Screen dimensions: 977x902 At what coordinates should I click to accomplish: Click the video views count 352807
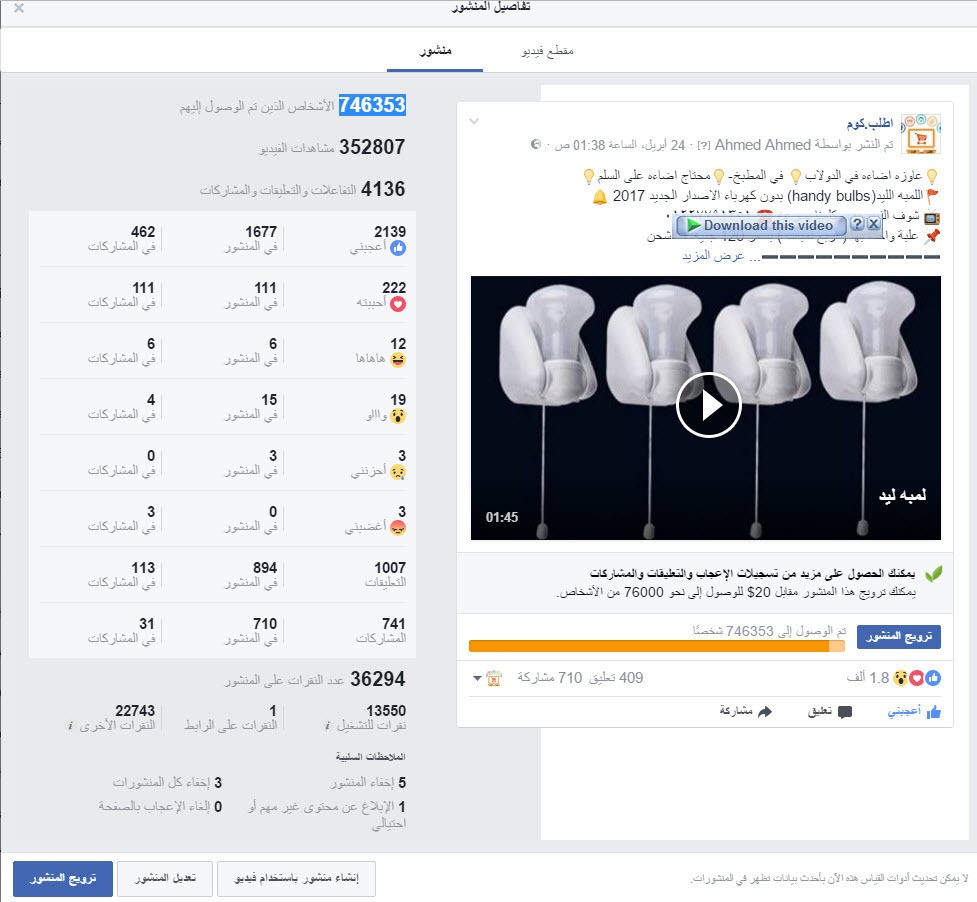coord(372,147)
